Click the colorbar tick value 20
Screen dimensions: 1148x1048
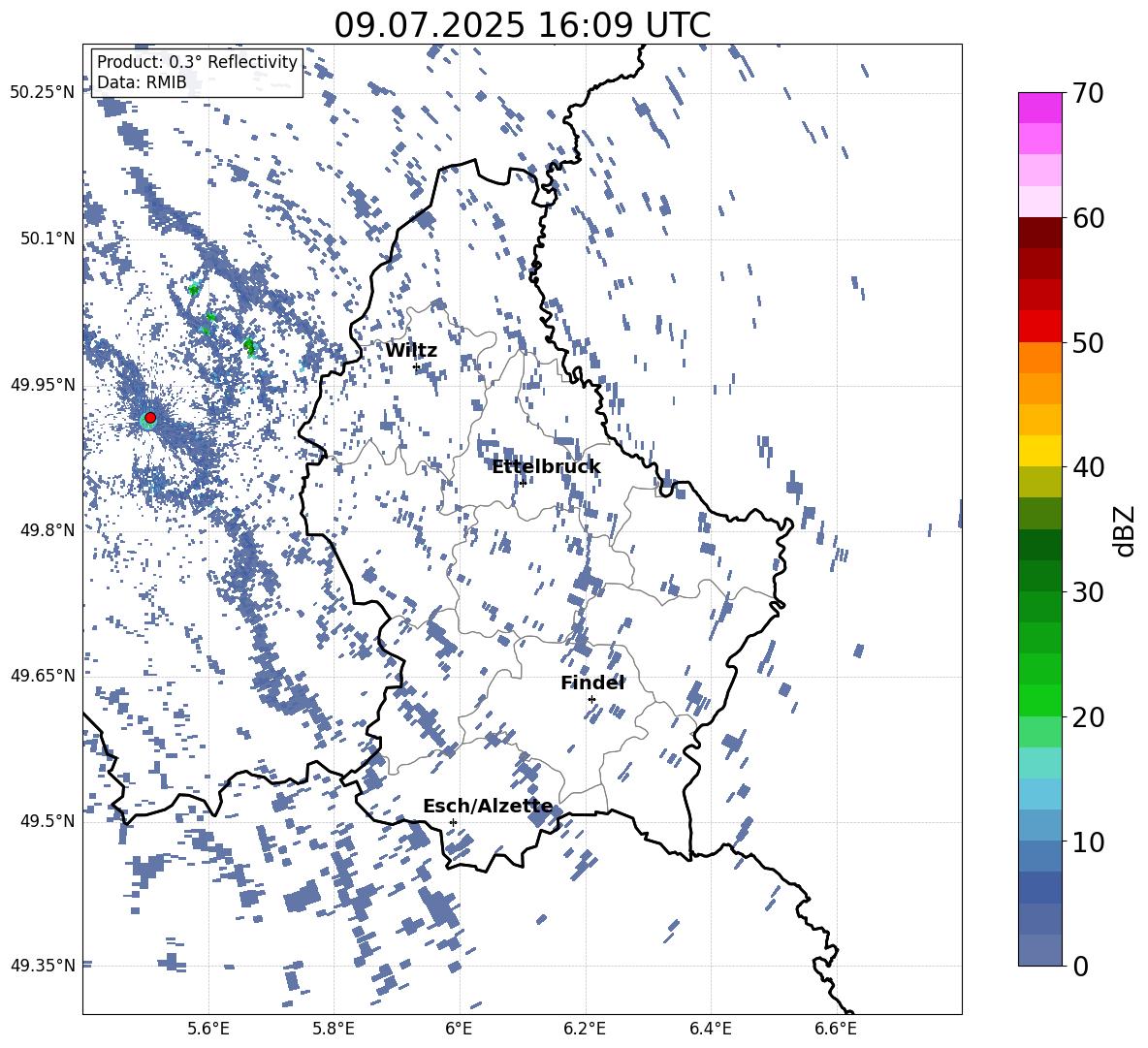pyautogui.click(x=1088, y=717)
